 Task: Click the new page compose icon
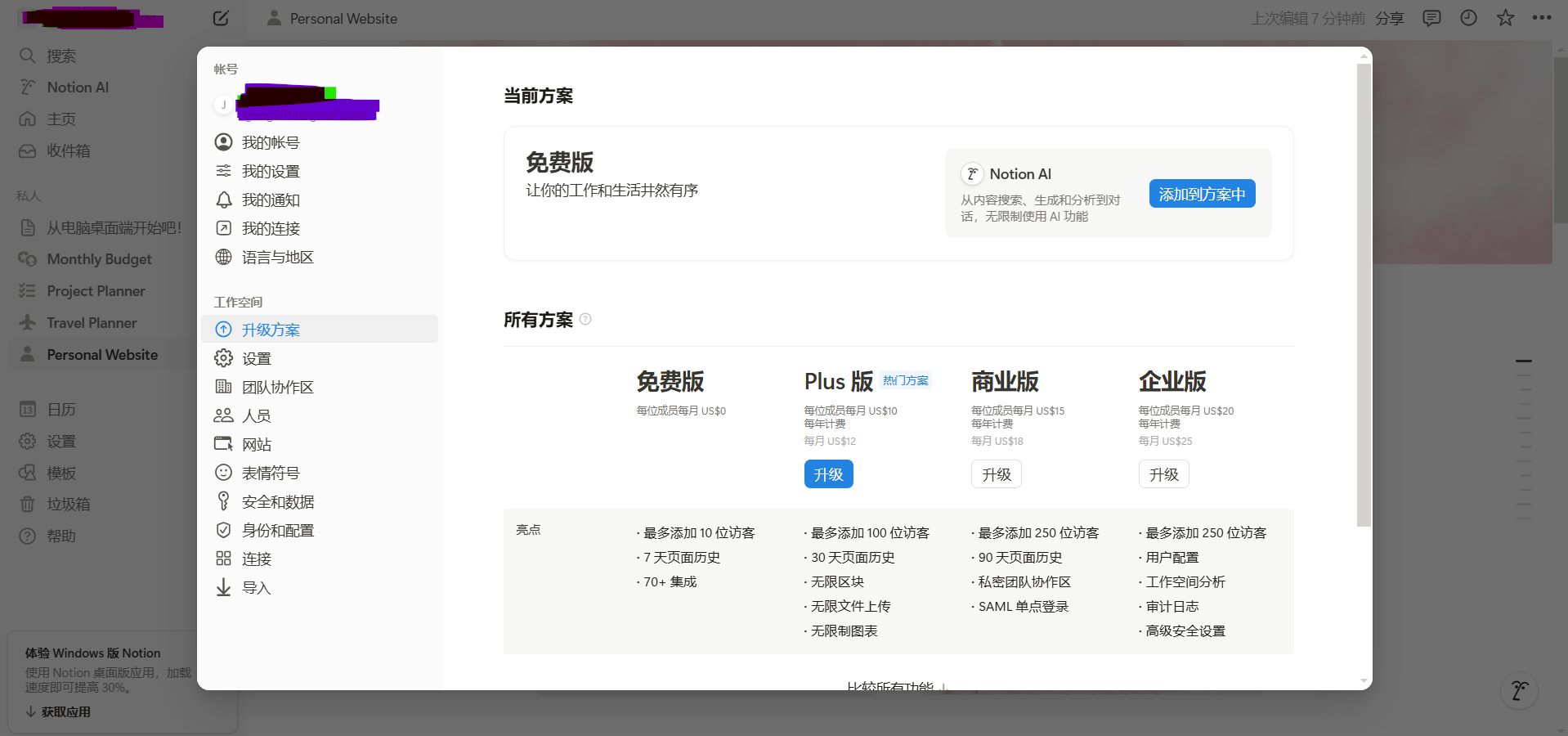[x=221, y=18]
